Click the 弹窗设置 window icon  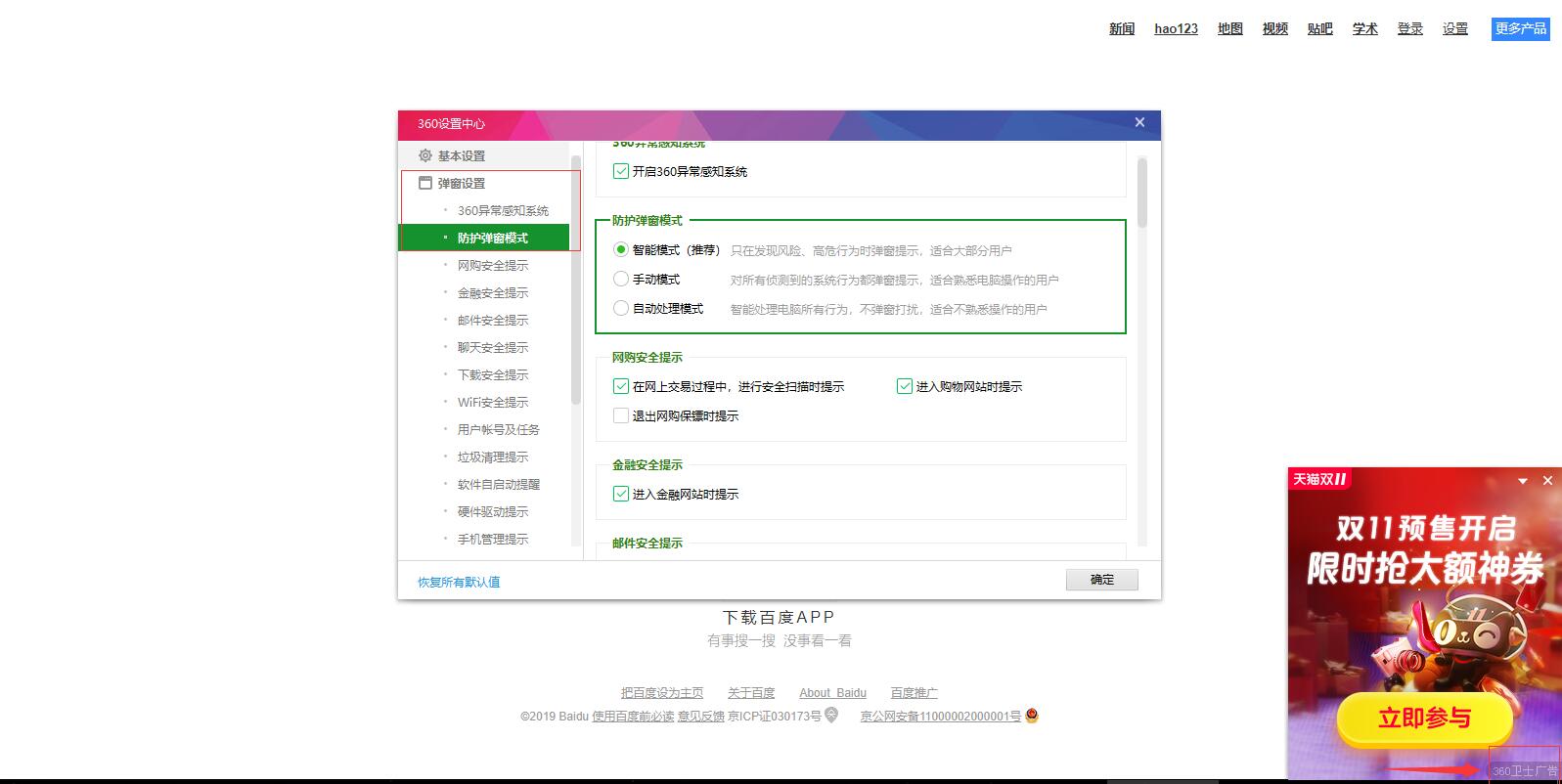coord(425,183)
